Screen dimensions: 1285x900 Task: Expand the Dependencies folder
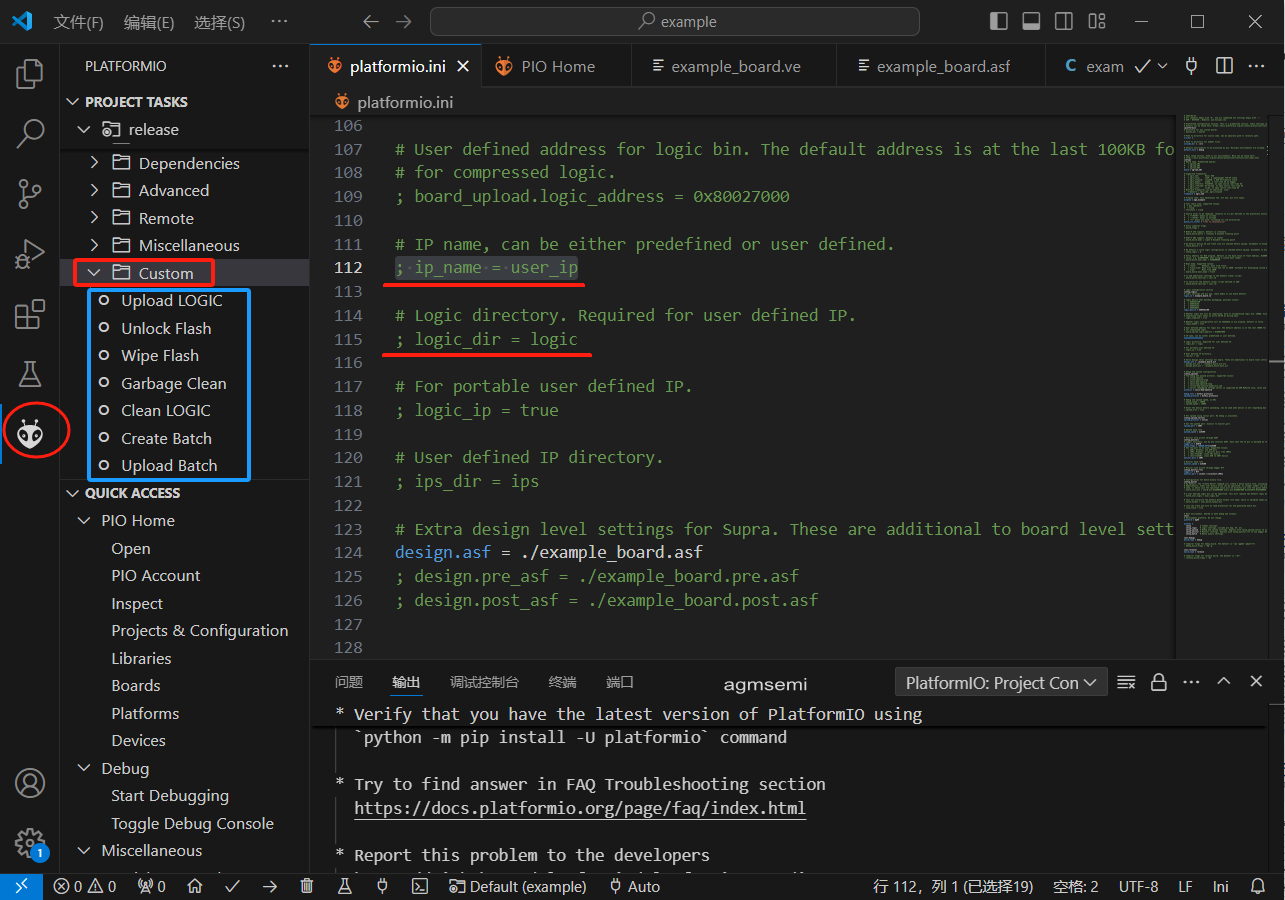click(x=95, y=163)
